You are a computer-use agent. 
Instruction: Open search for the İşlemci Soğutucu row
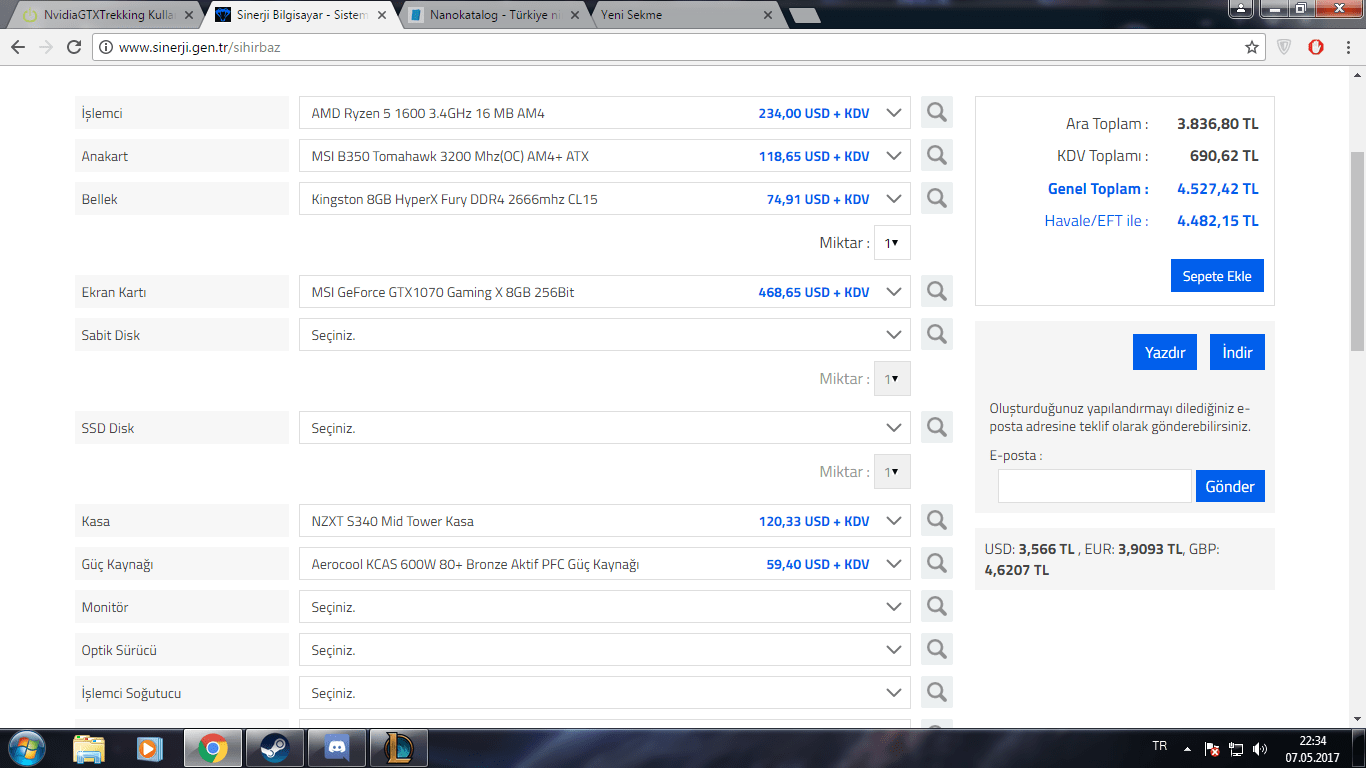(x=937, y=693)
